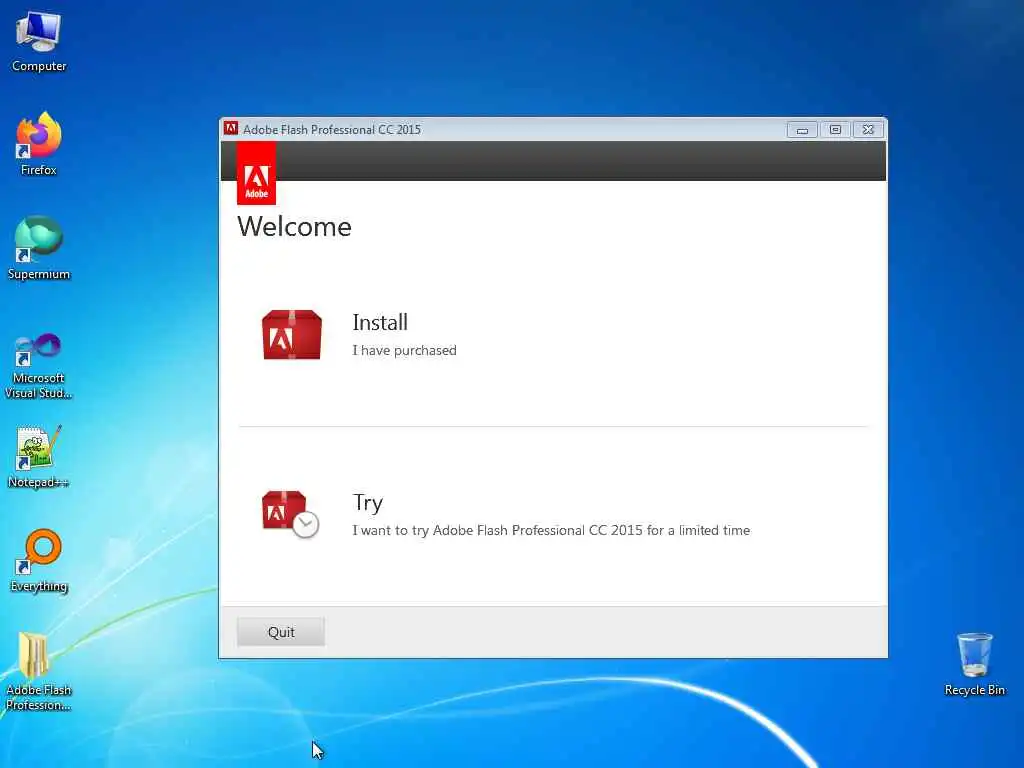
Task: Click the 'Welcome' heading
Action: (295, 227)
